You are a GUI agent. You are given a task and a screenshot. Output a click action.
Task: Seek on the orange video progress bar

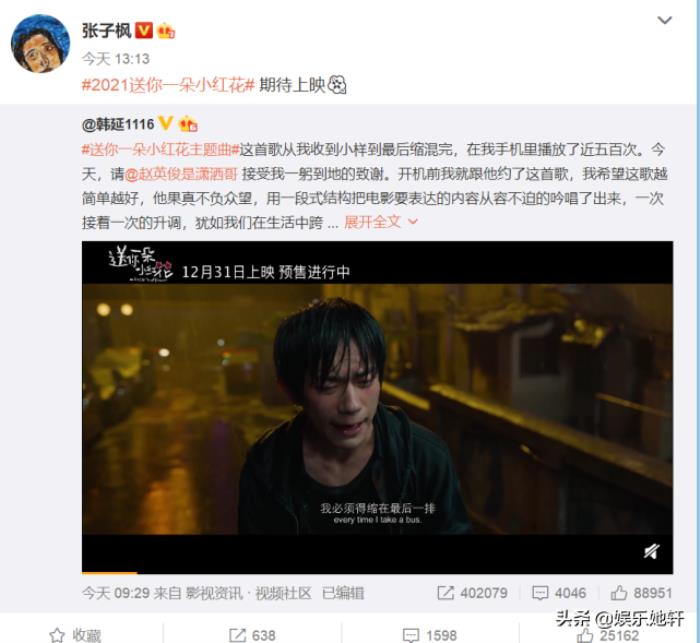tap(377, 572)
